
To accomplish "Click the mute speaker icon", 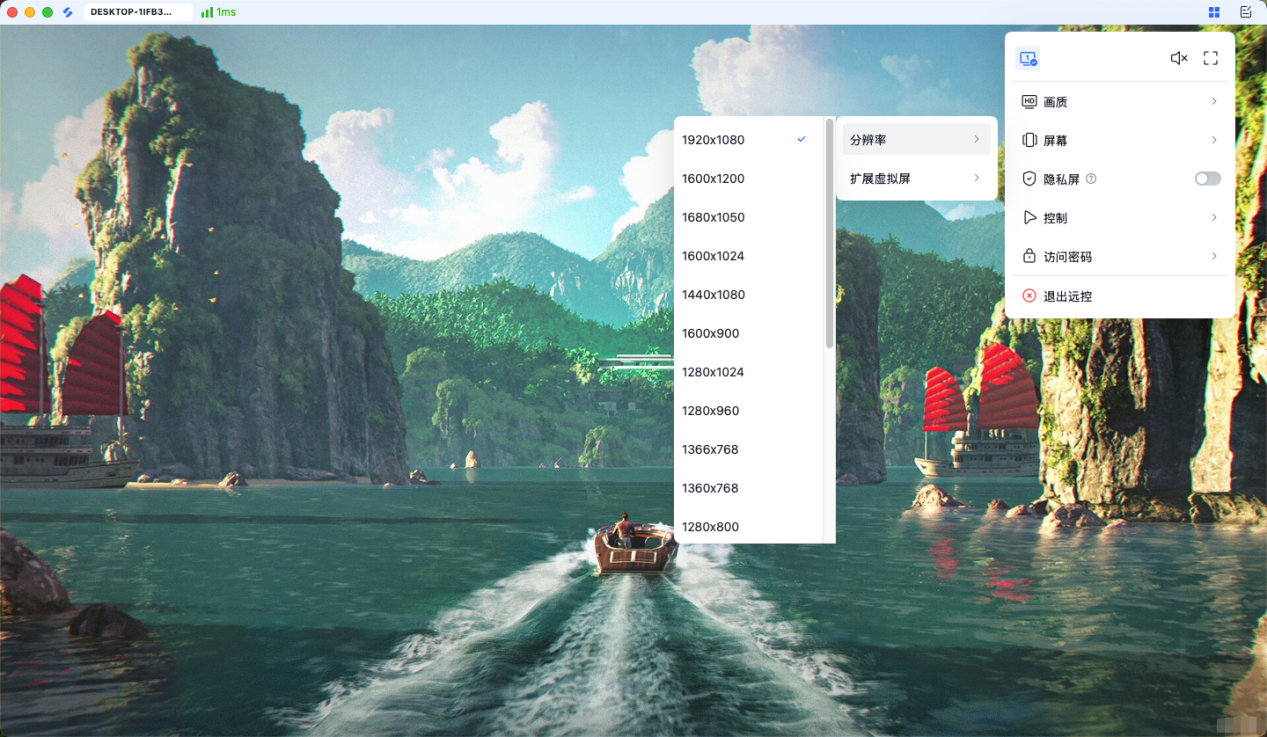I will click(x=1179, y=58).
